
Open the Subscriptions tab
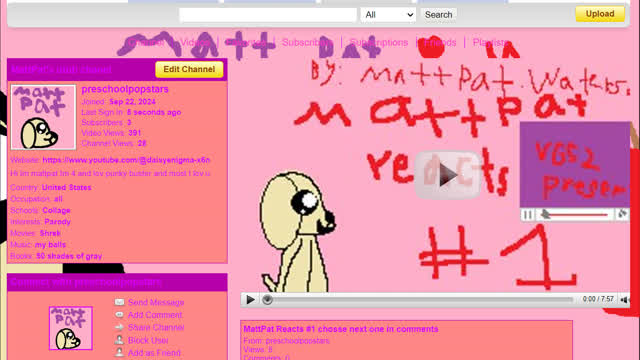379,42
